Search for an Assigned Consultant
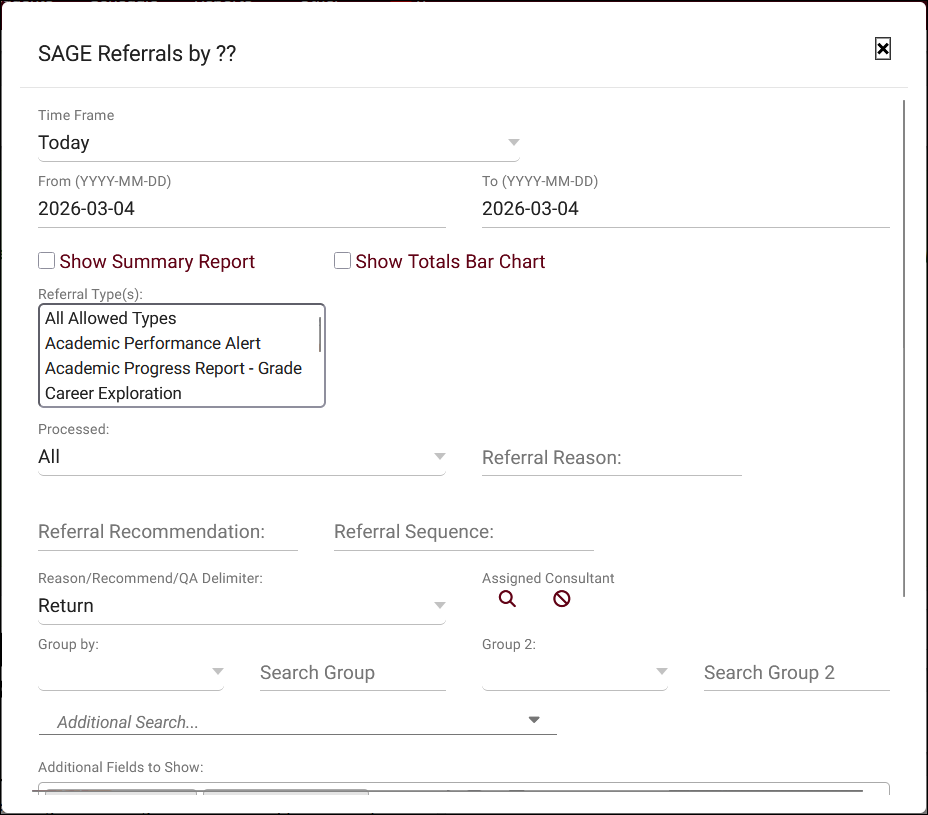The image size is (928, 815). coord(507,599)
